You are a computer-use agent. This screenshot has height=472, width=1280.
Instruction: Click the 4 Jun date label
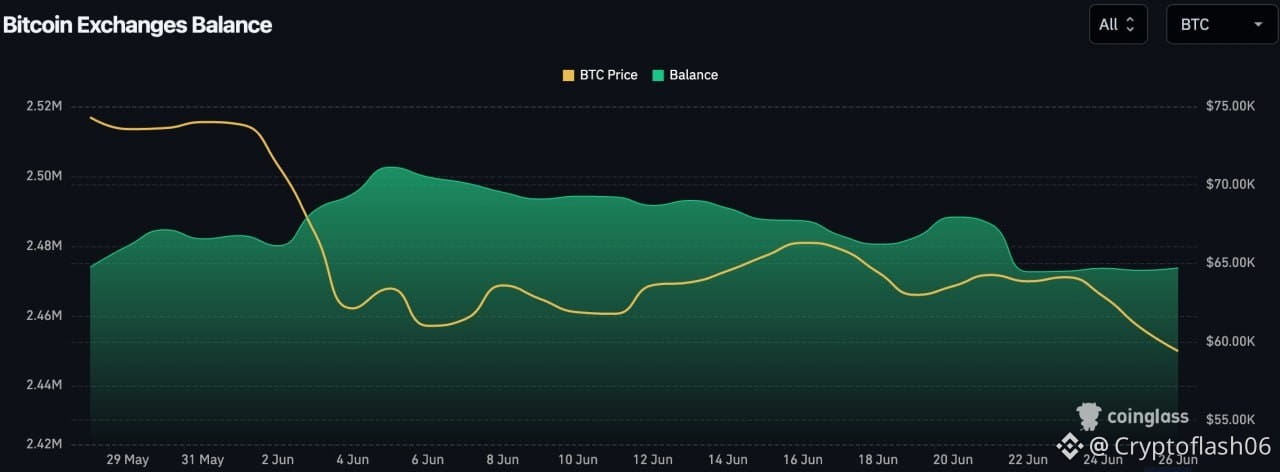(x=352, y=460)
